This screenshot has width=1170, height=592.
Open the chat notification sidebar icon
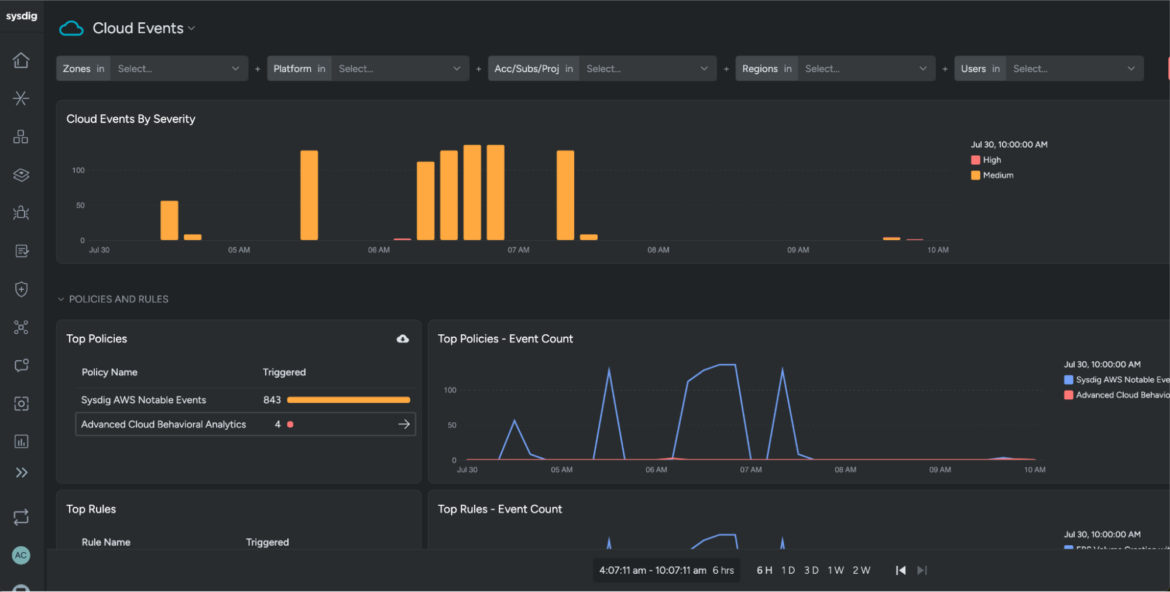pos(21,365)
